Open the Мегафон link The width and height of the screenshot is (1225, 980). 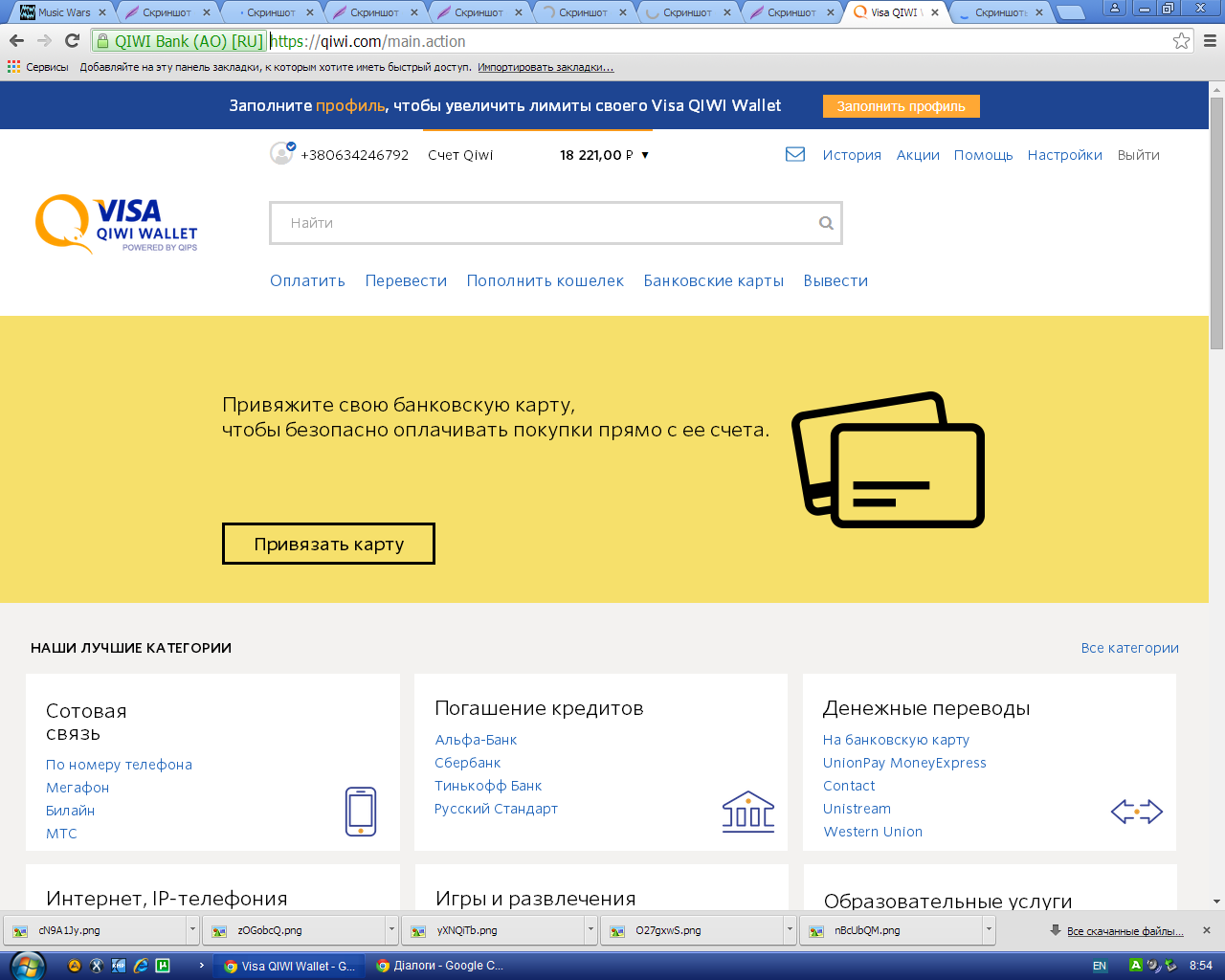click(78, 788)
